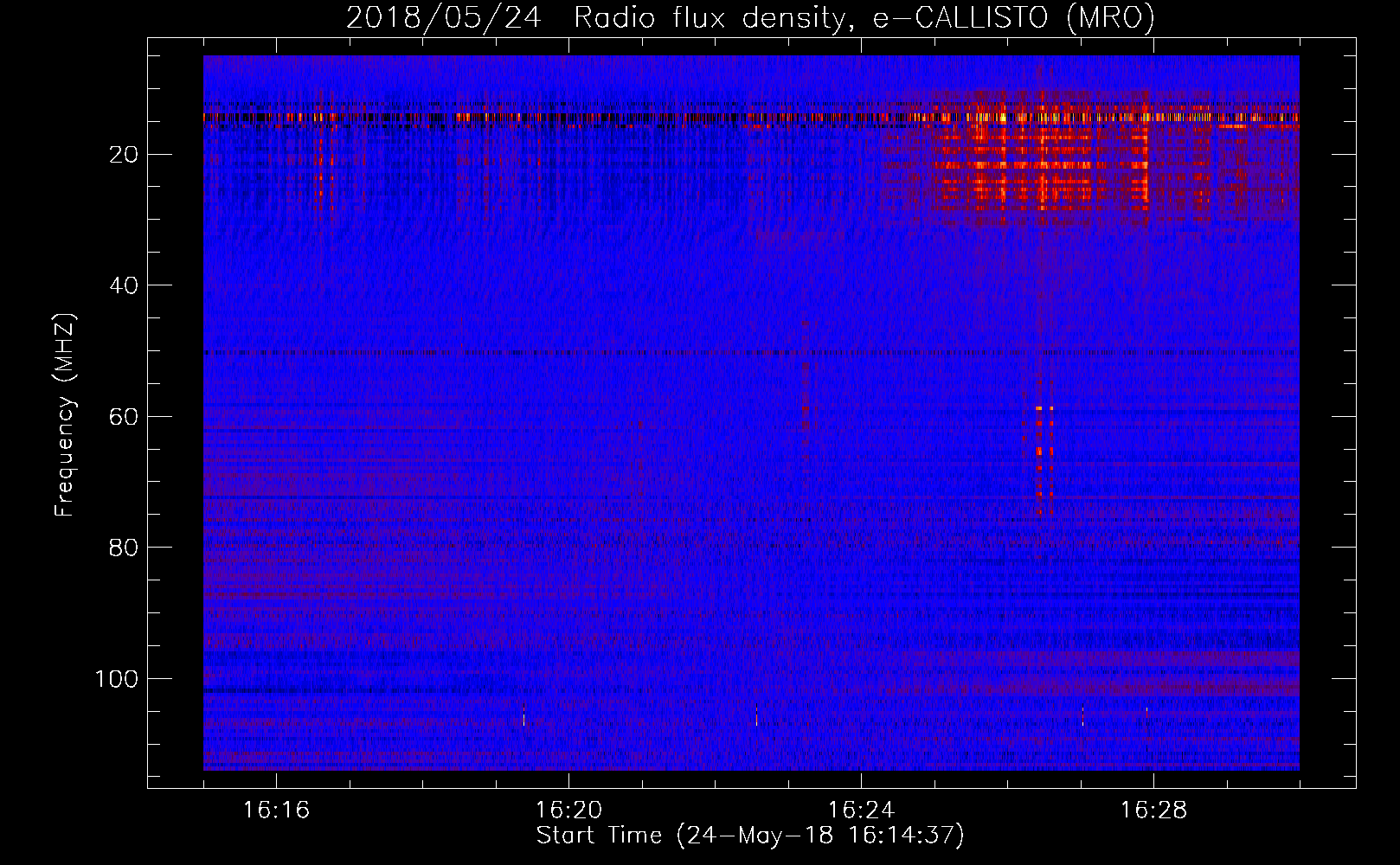Click the 'Frequency (MHZ)' axis label
Viewport: 1400px width, 865px height.
coord(65,415)
